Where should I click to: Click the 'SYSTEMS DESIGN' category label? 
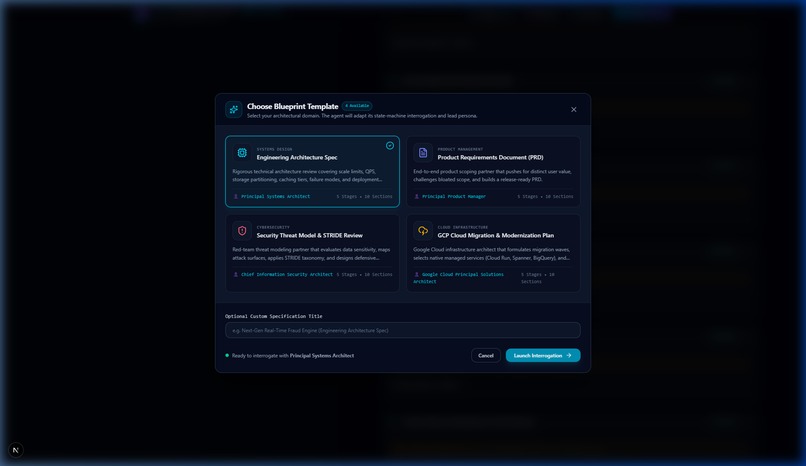pyautogui.click(x=274, y=150)
